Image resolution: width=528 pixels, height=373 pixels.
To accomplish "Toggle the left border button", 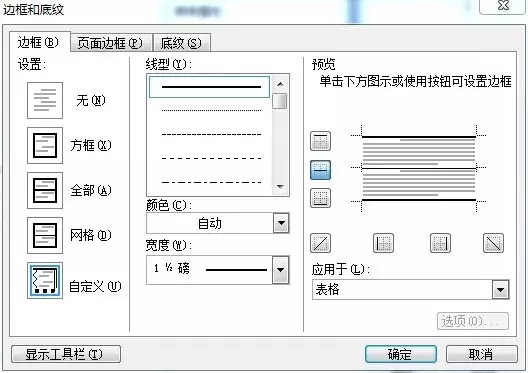I will click(383, 243).
